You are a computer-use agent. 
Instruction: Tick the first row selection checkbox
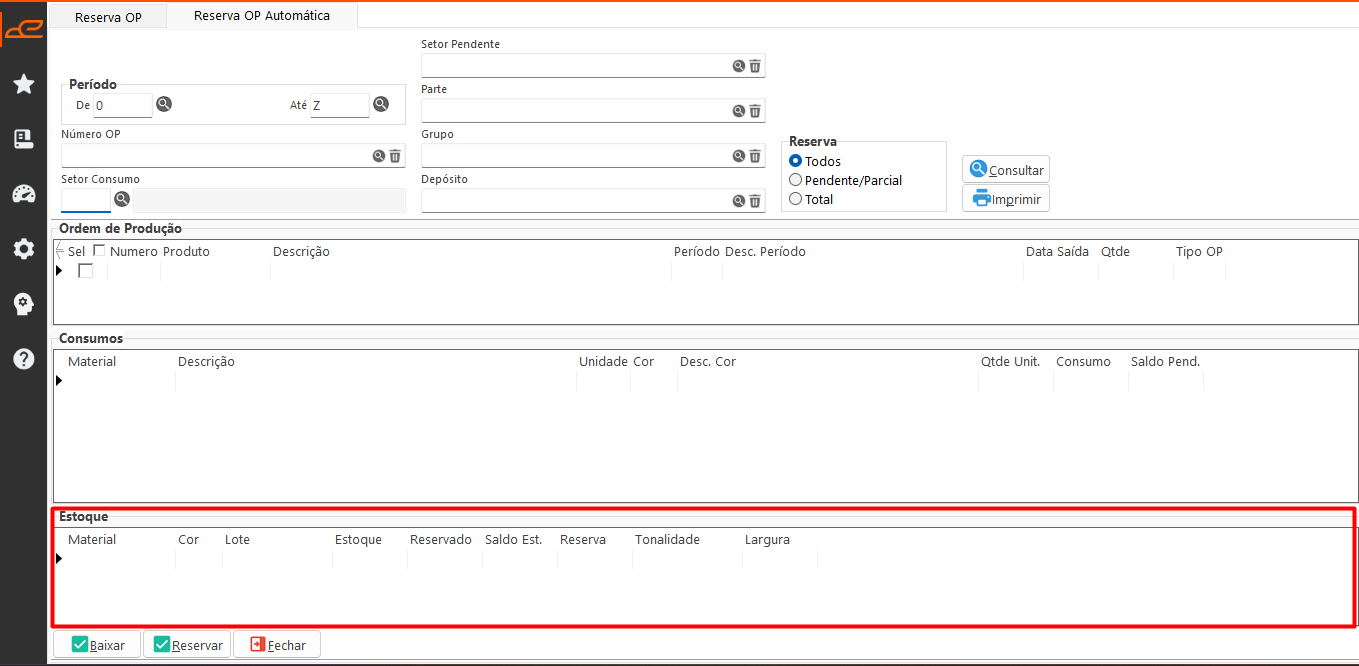[x=86, y=271]
